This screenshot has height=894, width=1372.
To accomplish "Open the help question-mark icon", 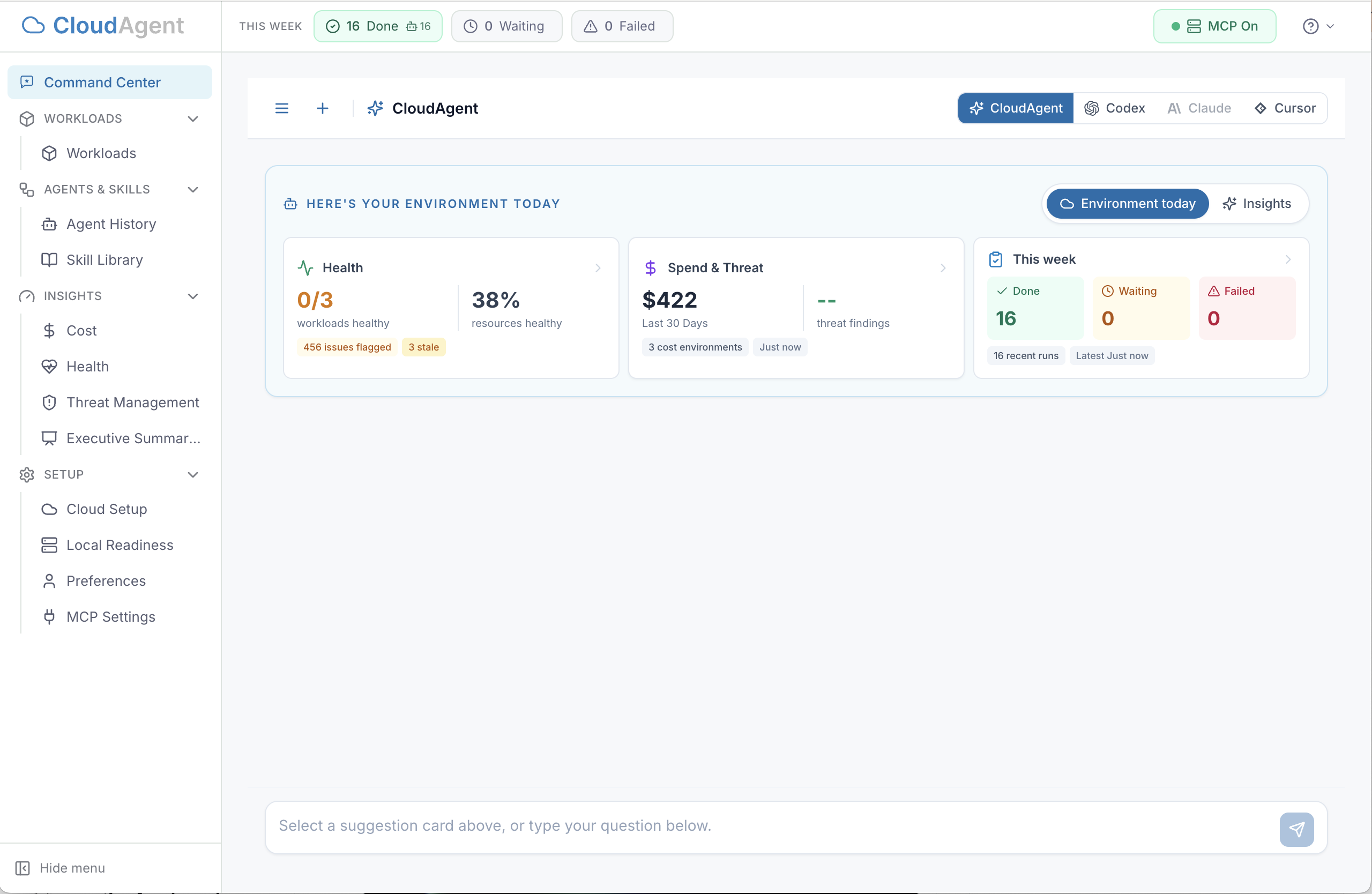I will pyautogui.click(x=1310, y=26).
